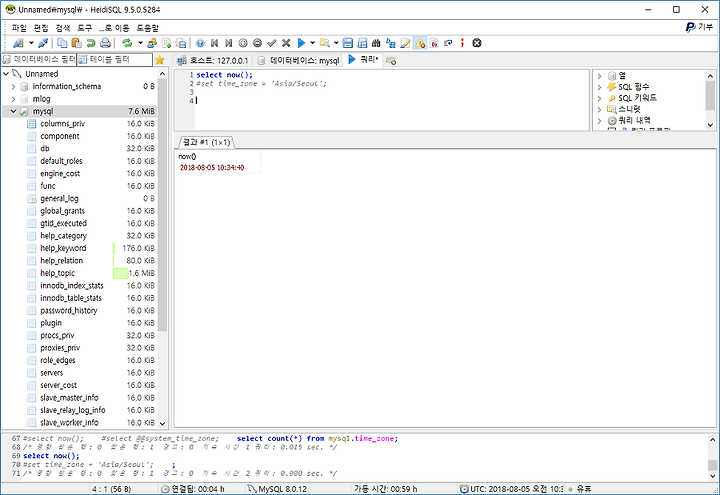Click the 기부 PayPal donate link
The height and width of the screenshot is (495, 720).
coord(699,27)
